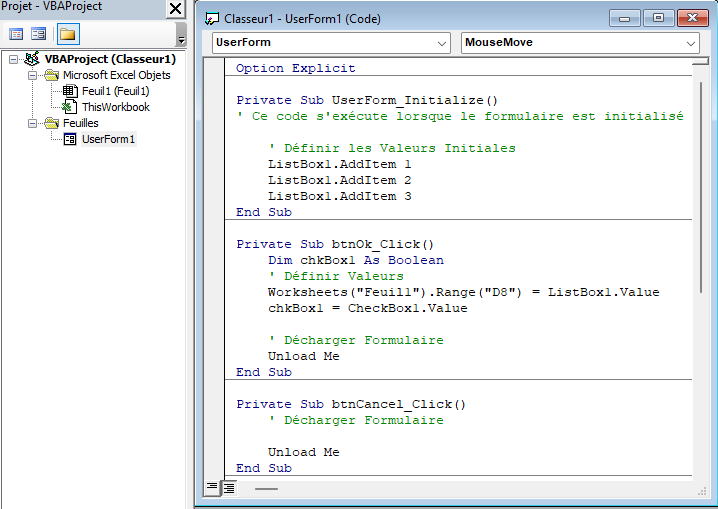This screenshot has height=509, width=718.
Task: Click the "Définir les Valeurs Initiales" comment
Action: 392,148
